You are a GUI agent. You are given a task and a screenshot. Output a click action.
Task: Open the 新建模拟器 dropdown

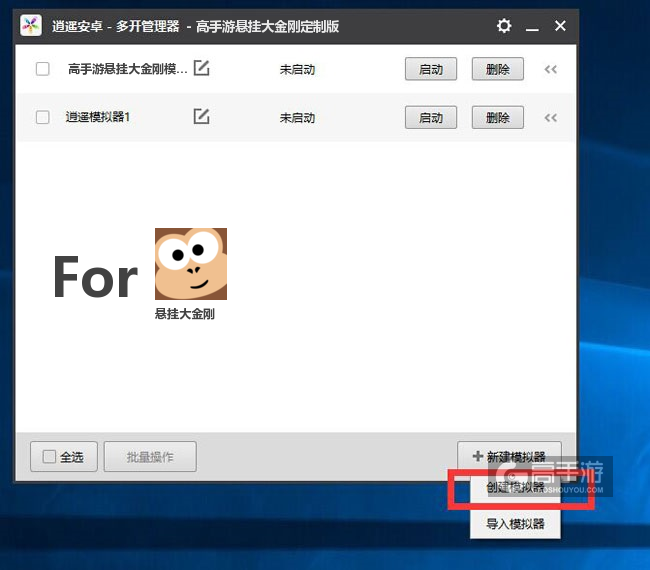[509, 457]
